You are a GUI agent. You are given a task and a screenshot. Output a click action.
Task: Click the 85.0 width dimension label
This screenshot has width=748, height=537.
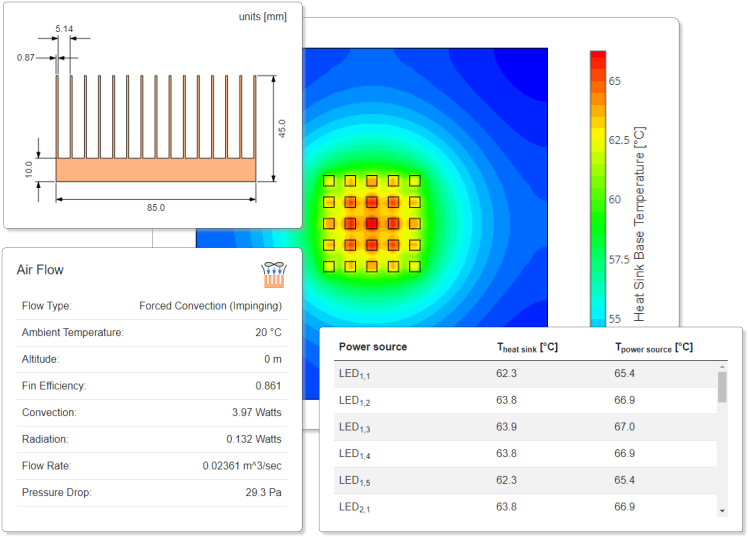pos(156,207)
